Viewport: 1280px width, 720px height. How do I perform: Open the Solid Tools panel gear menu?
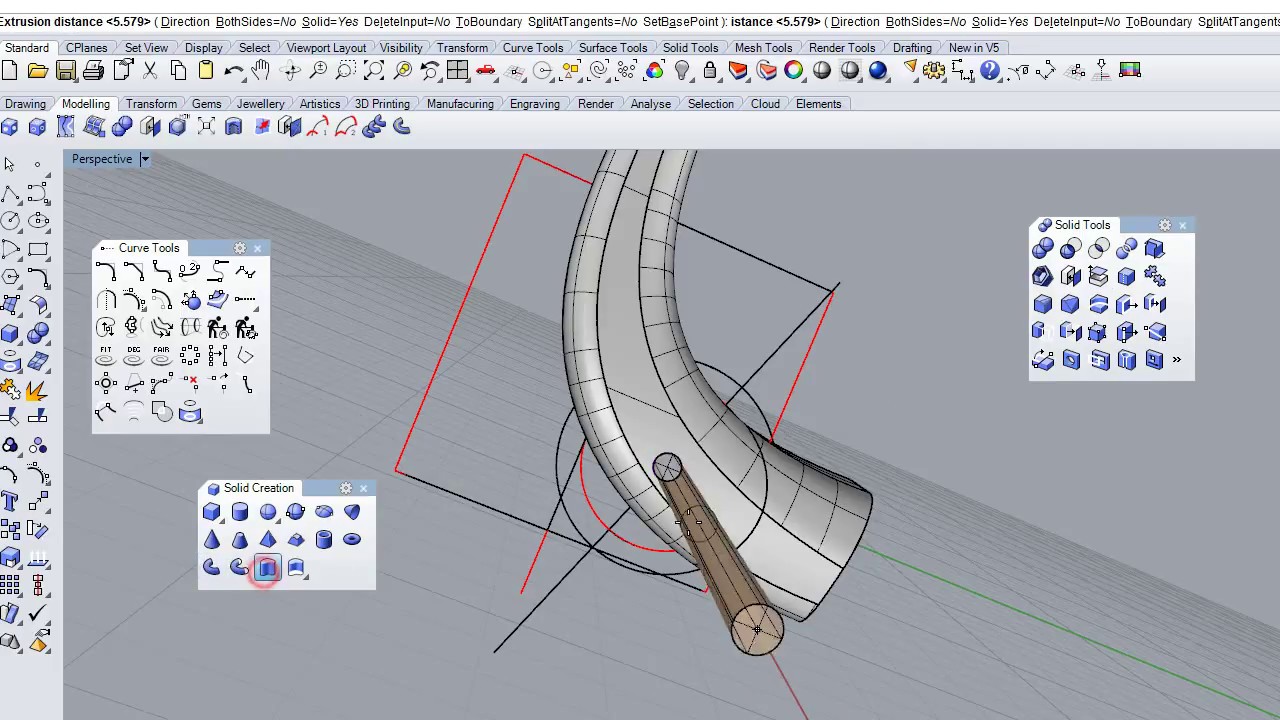pos(1165,225)
